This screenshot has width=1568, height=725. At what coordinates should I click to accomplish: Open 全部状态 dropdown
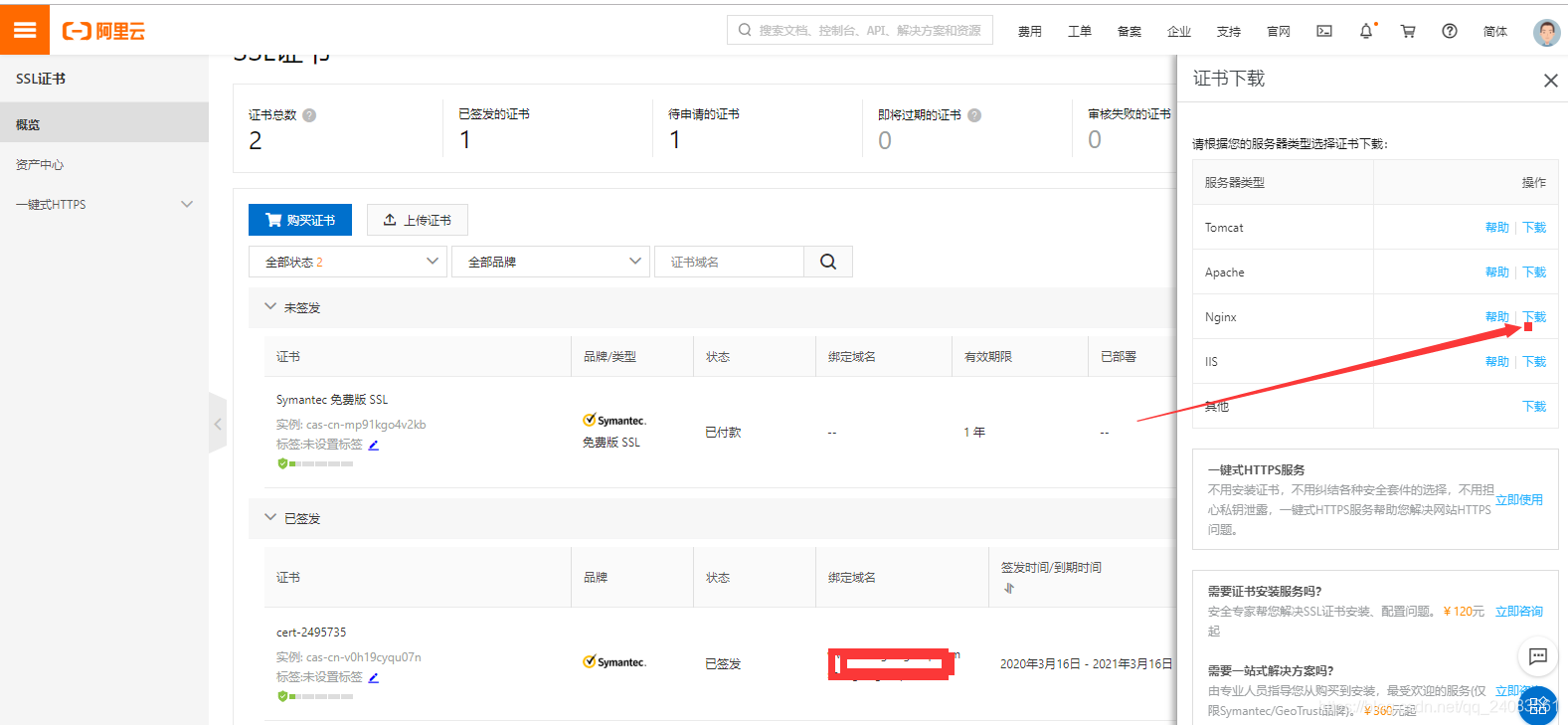point(347,262)
